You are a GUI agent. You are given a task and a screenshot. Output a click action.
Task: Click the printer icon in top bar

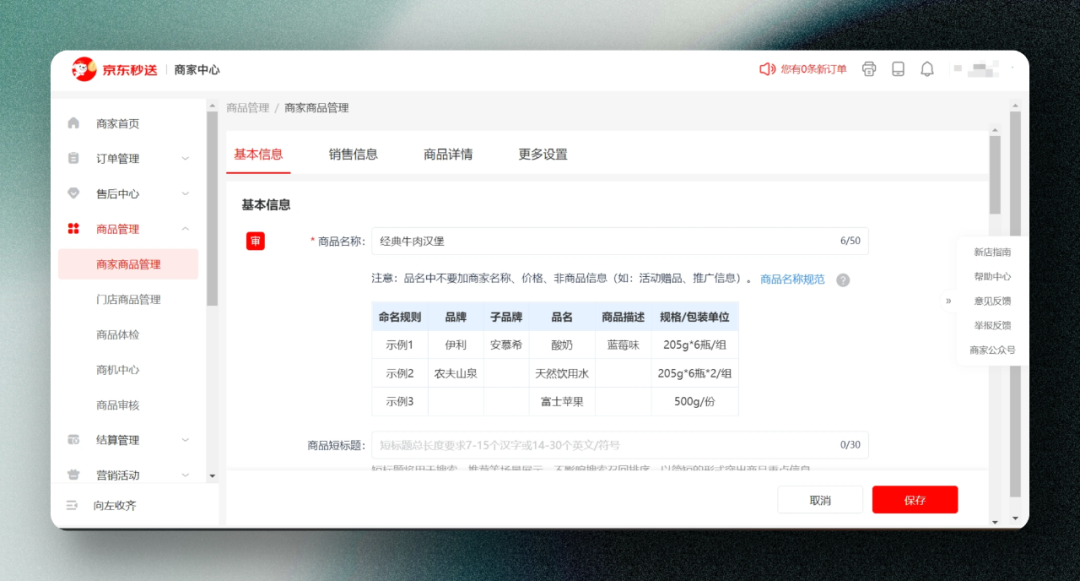[x=869, y=69]
